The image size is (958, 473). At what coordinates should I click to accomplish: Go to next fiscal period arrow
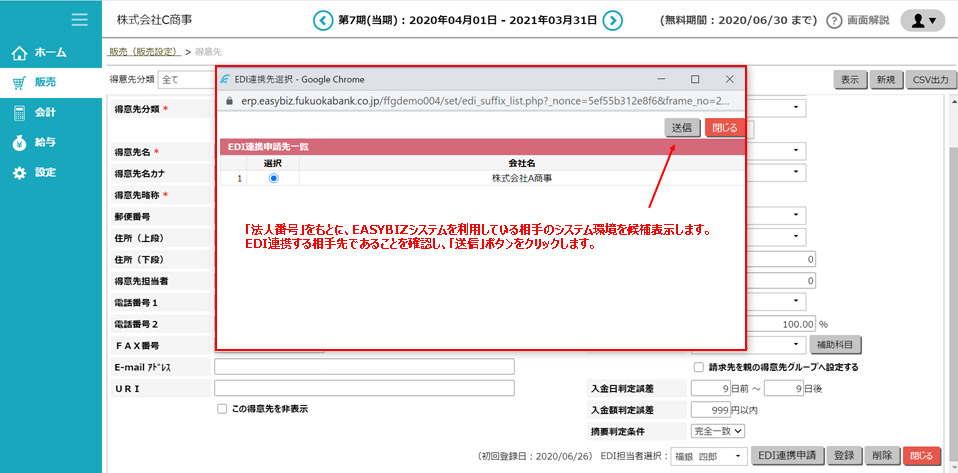[613, 20]
